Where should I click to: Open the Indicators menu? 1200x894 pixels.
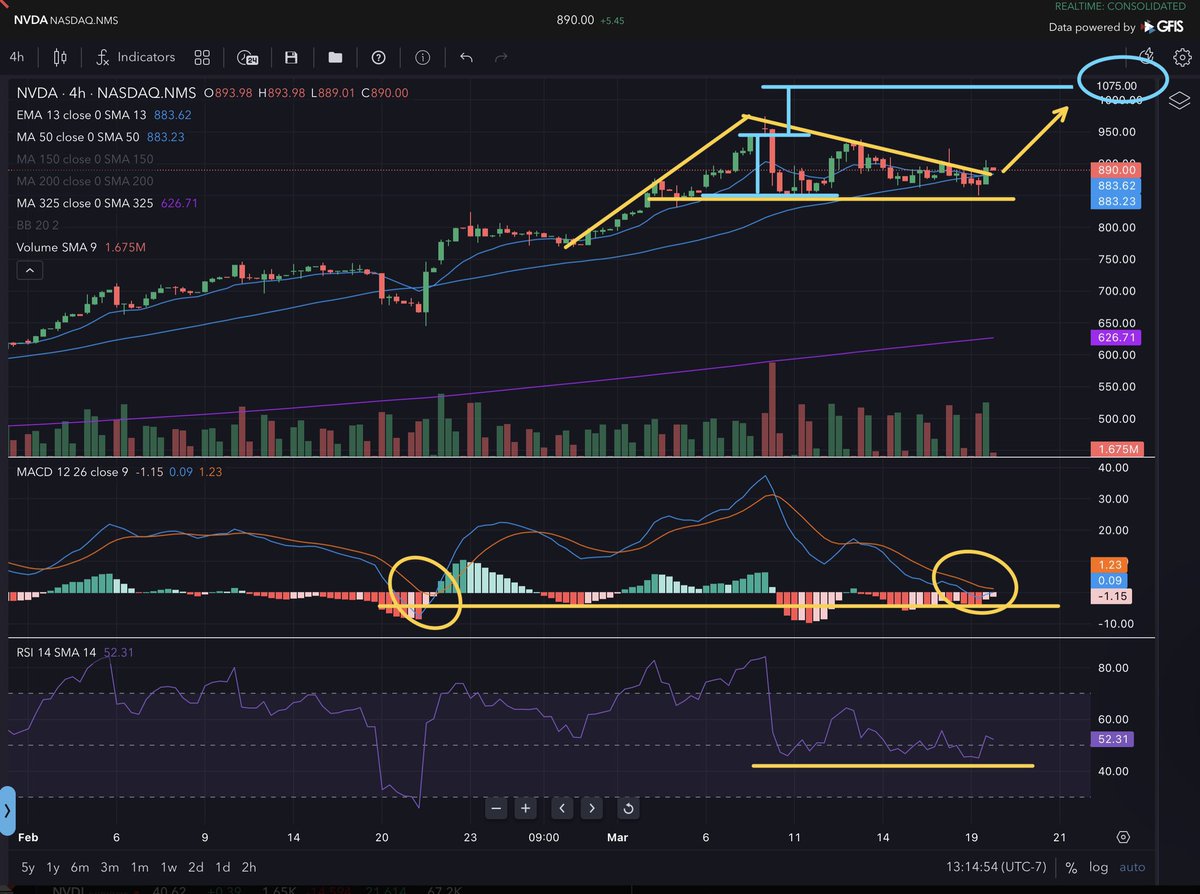click(x=135, y=58)
